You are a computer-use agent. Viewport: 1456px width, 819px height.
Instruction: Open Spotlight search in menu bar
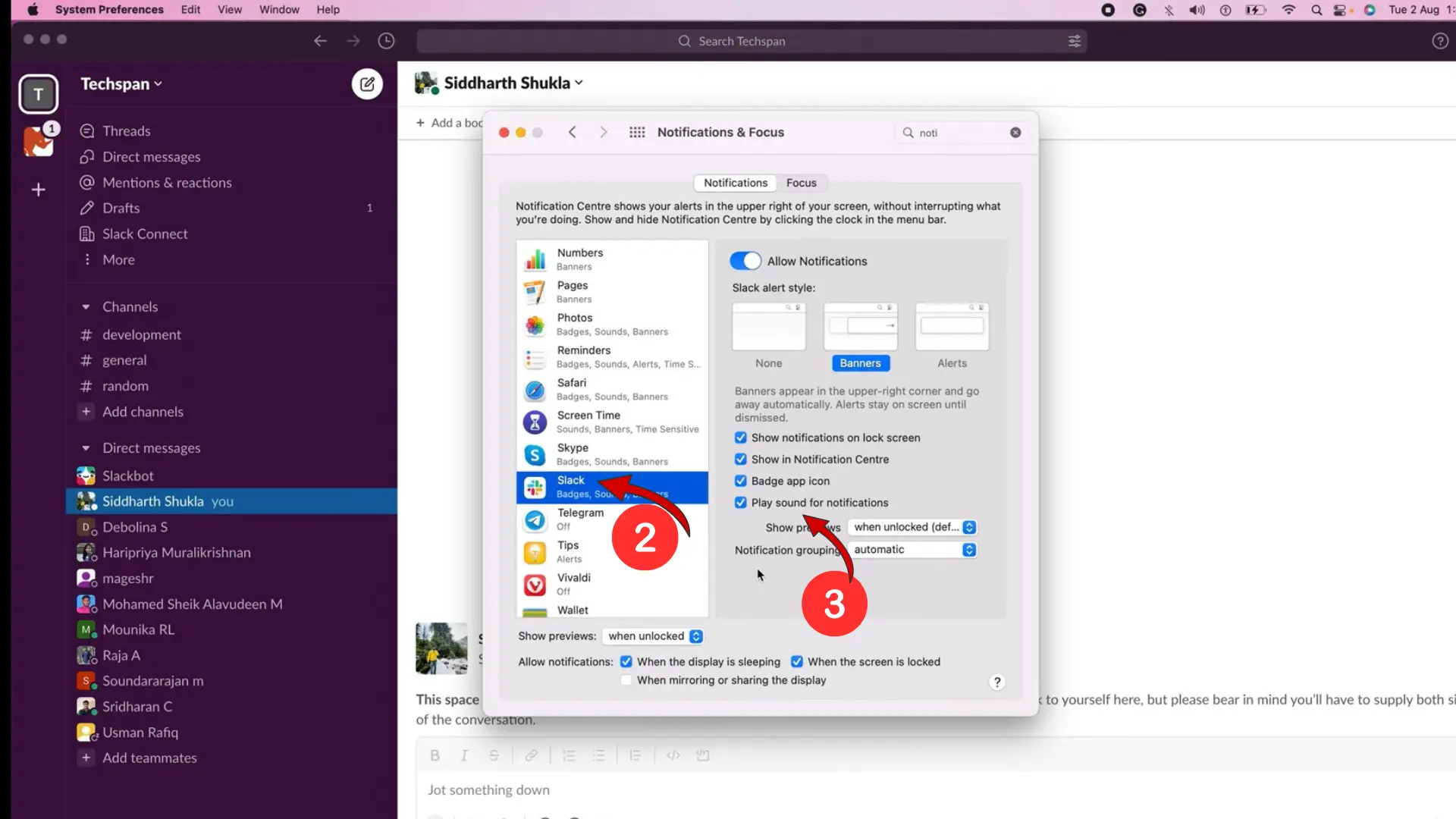(1316, 10)
